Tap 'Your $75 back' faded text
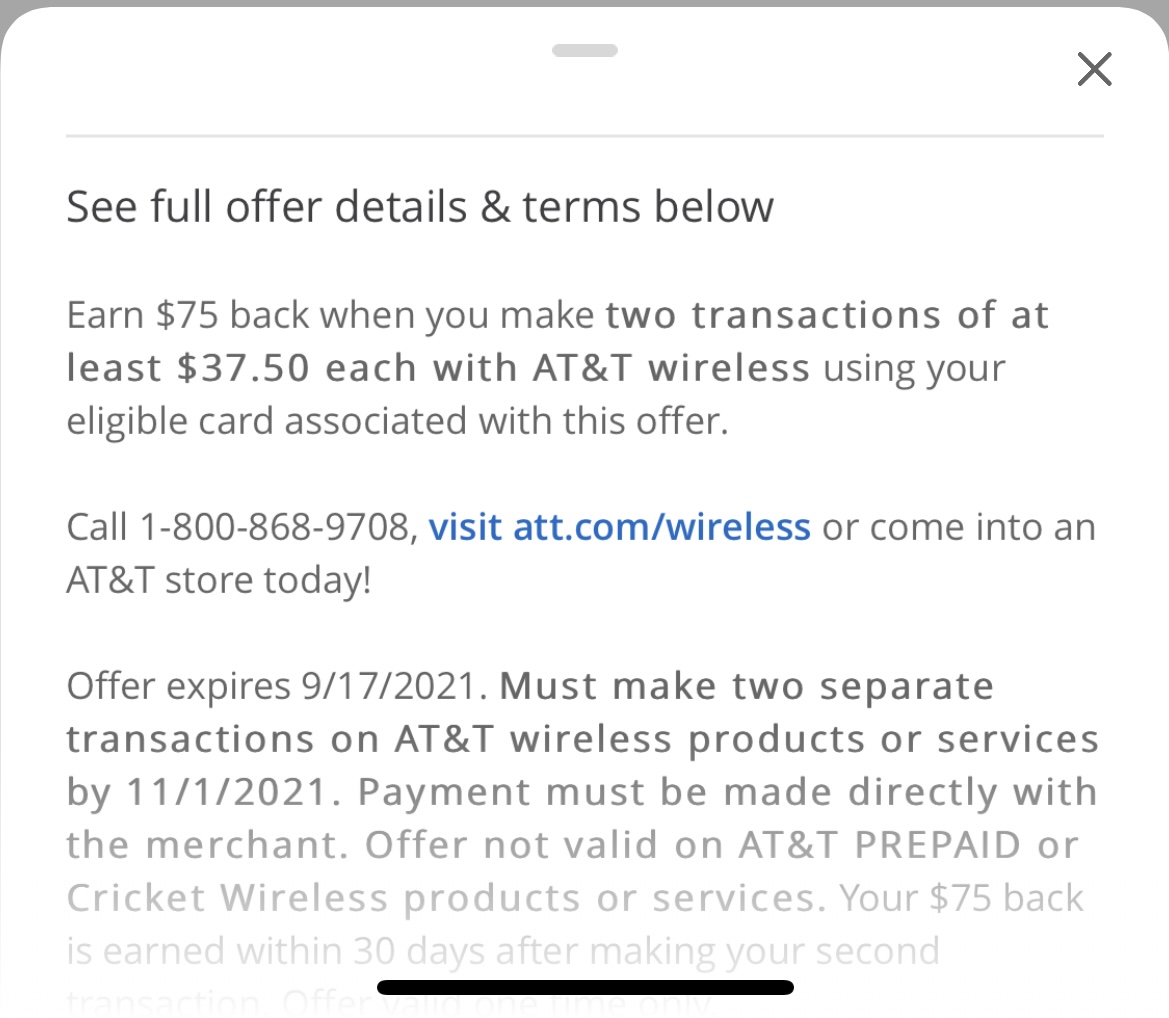The width and height of the screenshot is (1169, 1018). (961, 899)
